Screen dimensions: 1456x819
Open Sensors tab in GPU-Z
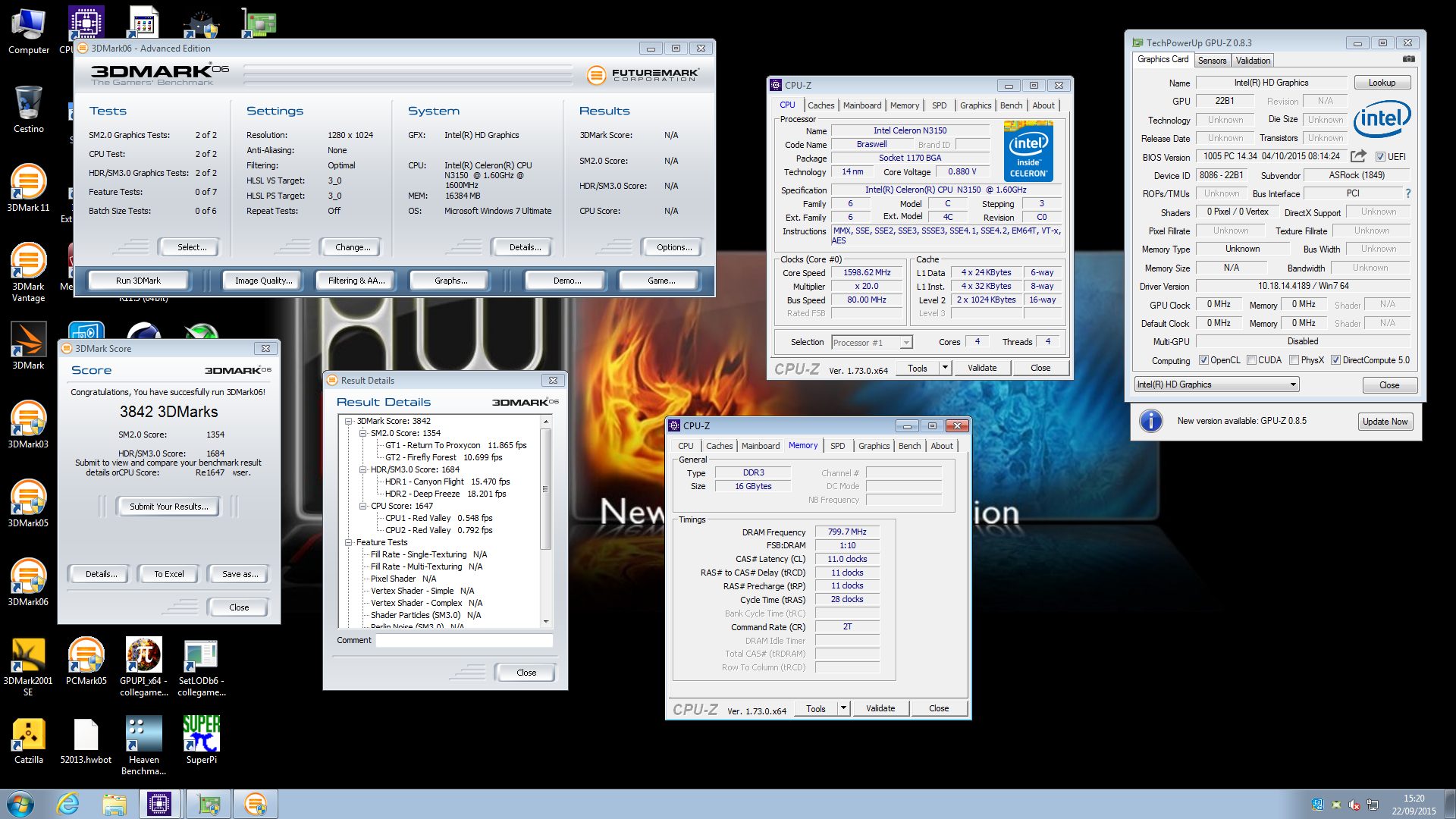coord(1213,61)
